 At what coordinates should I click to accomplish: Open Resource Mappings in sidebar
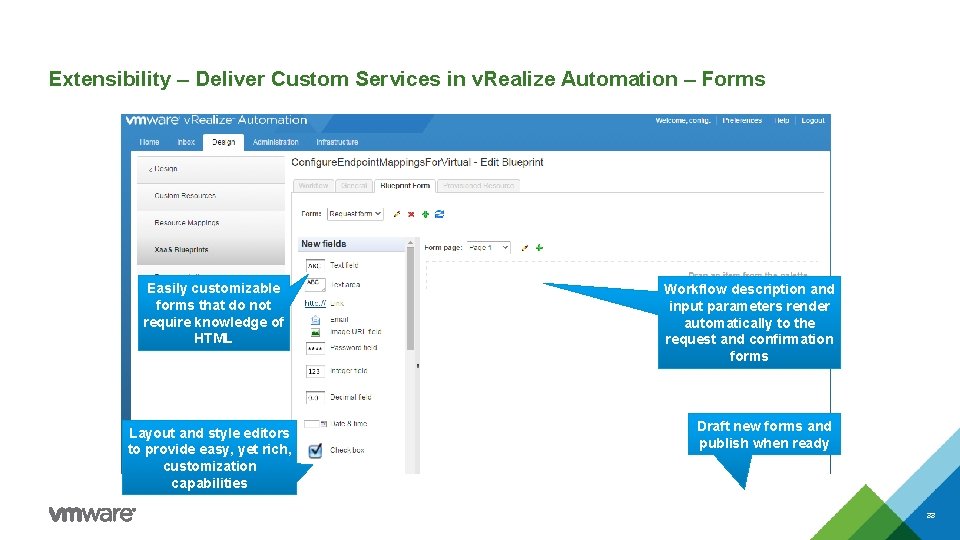pyautogui.click(x=211, y=223)
